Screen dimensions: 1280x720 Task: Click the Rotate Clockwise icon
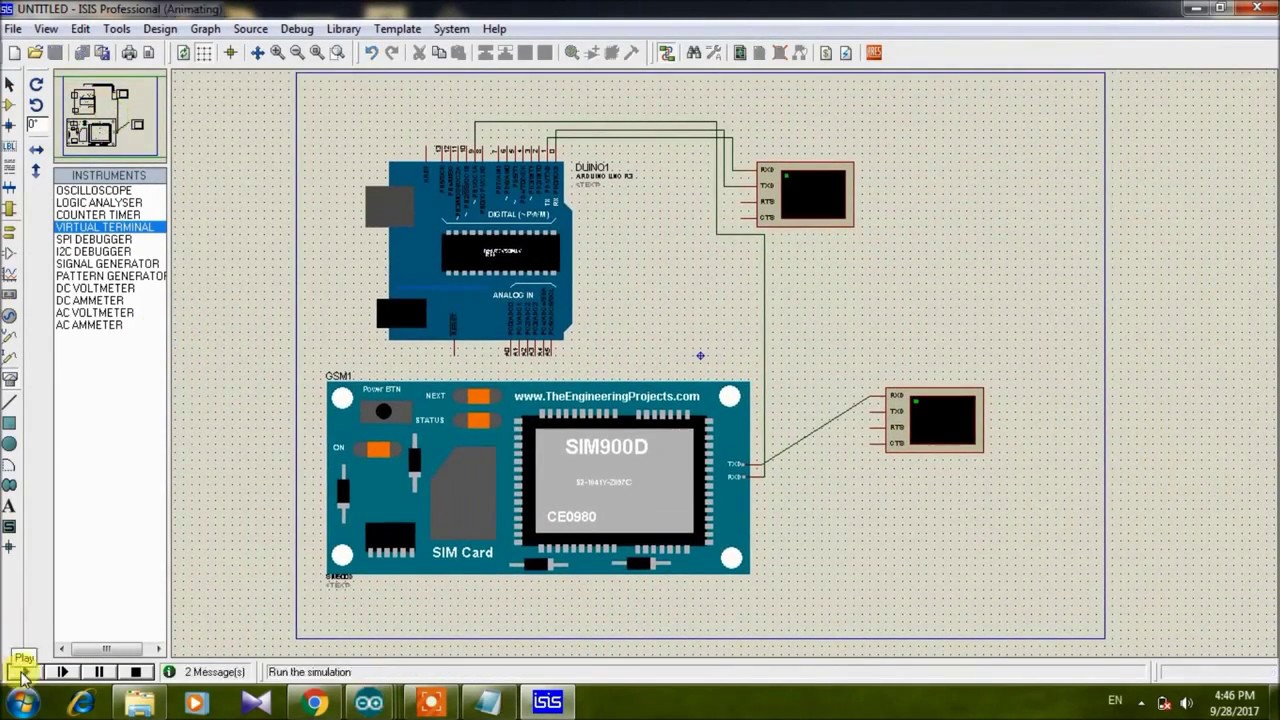coord(36,85)
